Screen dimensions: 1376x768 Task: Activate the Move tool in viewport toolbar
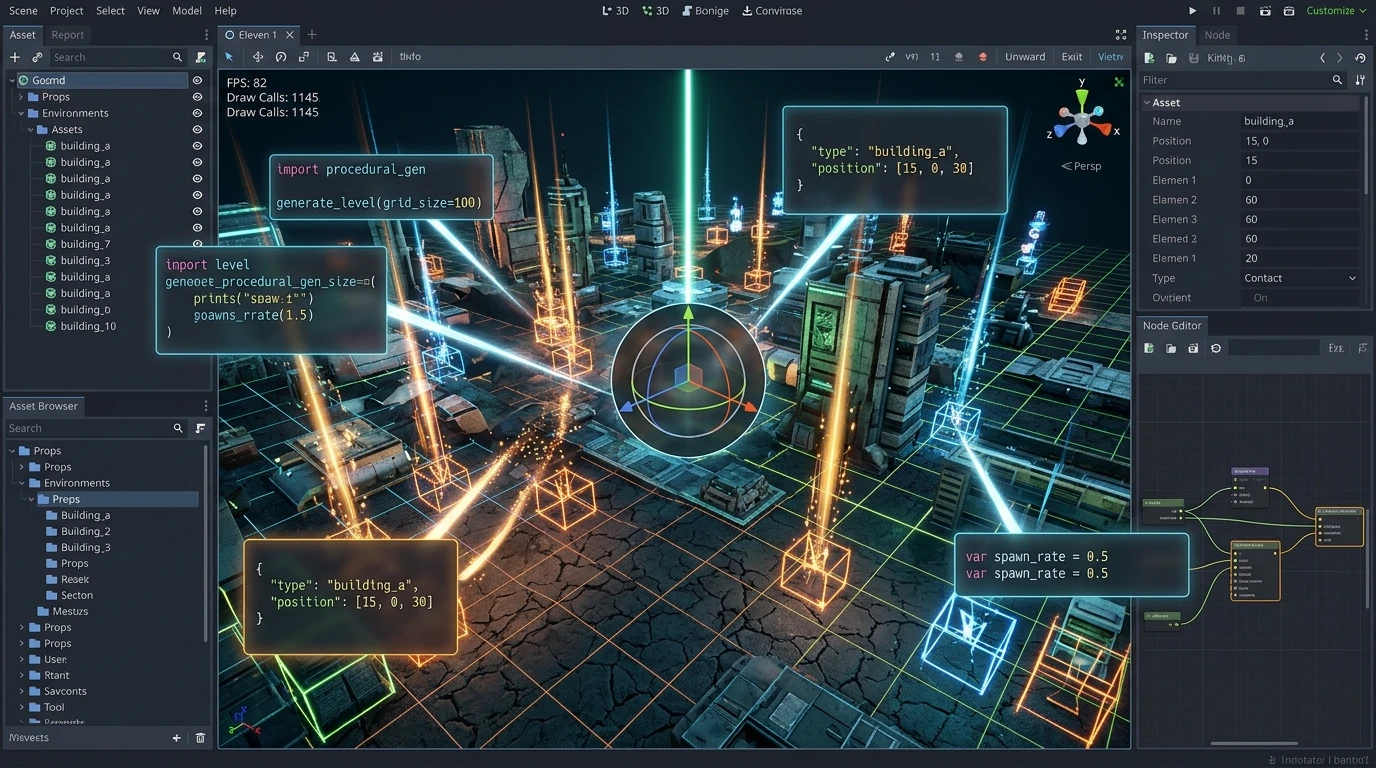click(x=258, y=57)
